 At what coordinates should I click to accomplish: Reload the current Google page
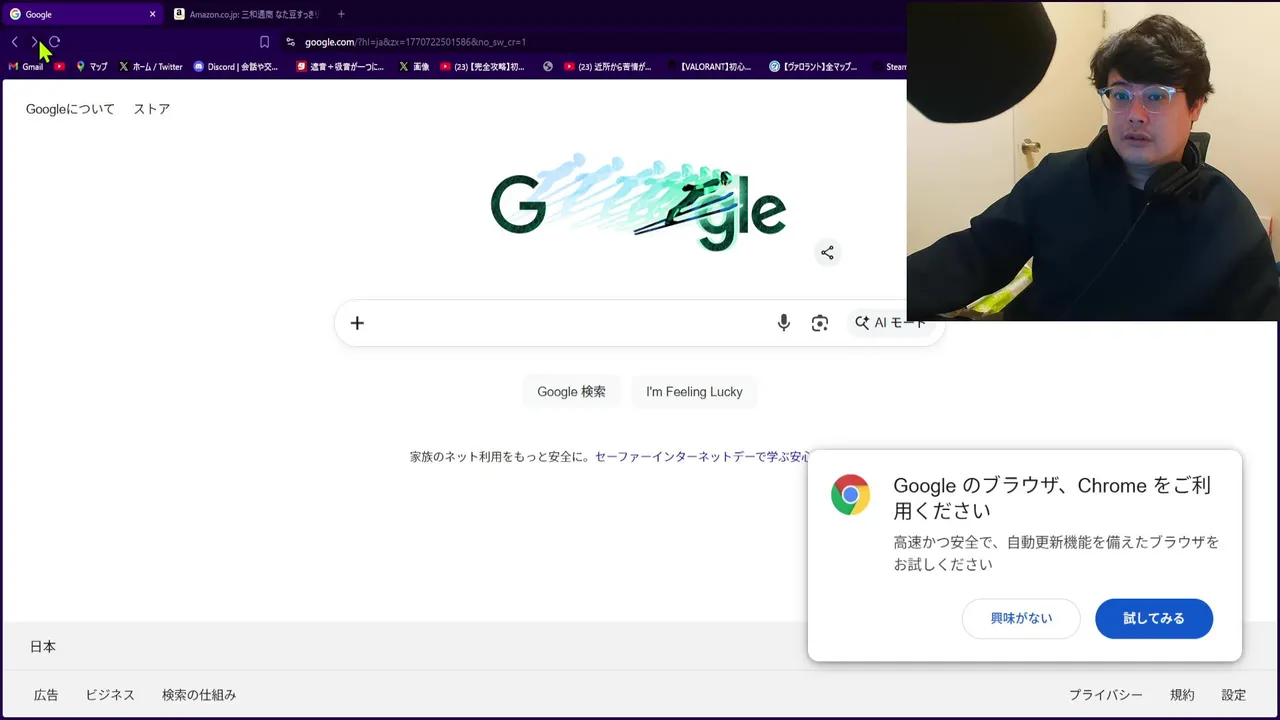54,42
